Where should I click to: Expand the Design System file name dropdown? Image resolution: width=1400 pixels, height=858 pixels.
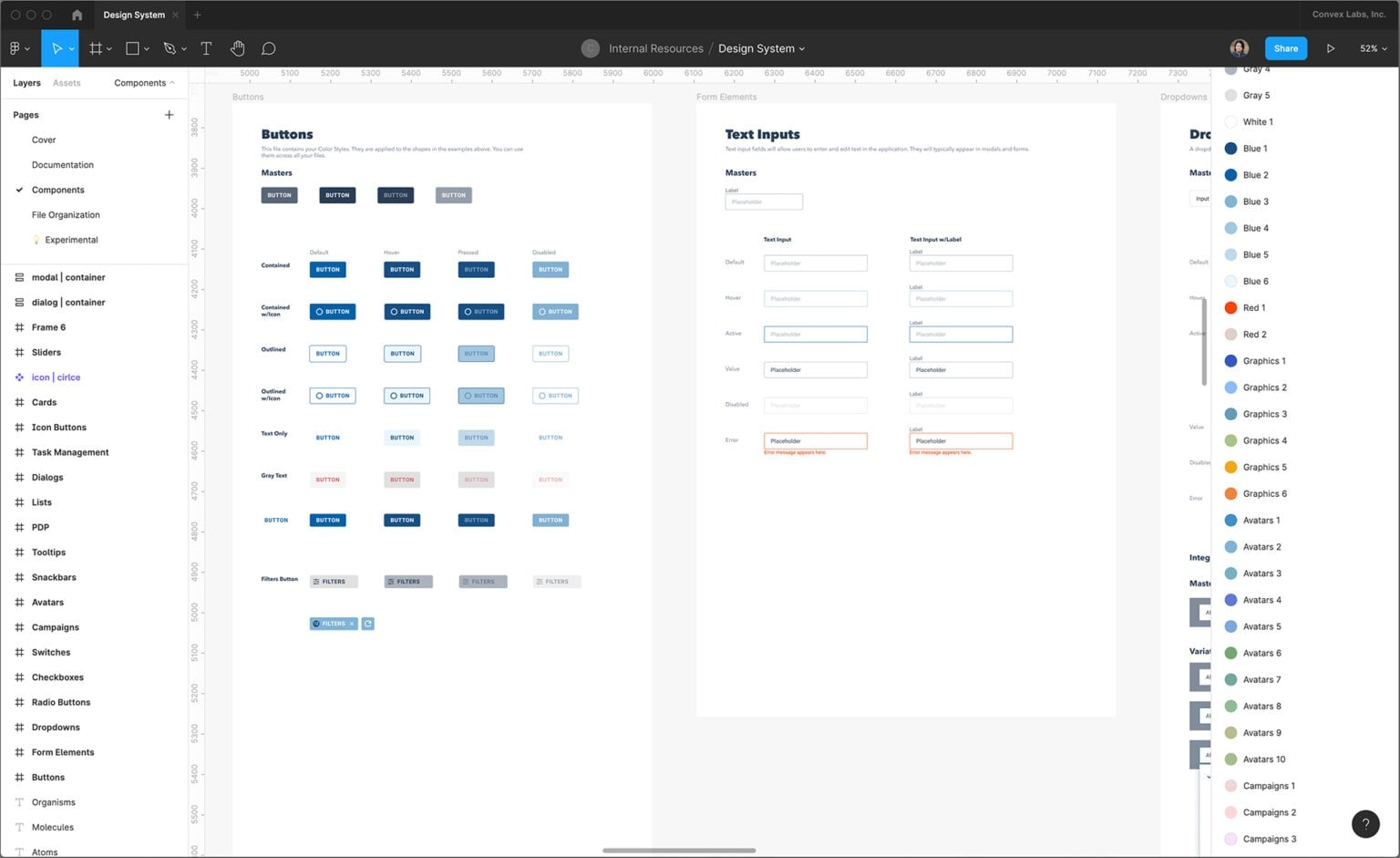(762, 48)
